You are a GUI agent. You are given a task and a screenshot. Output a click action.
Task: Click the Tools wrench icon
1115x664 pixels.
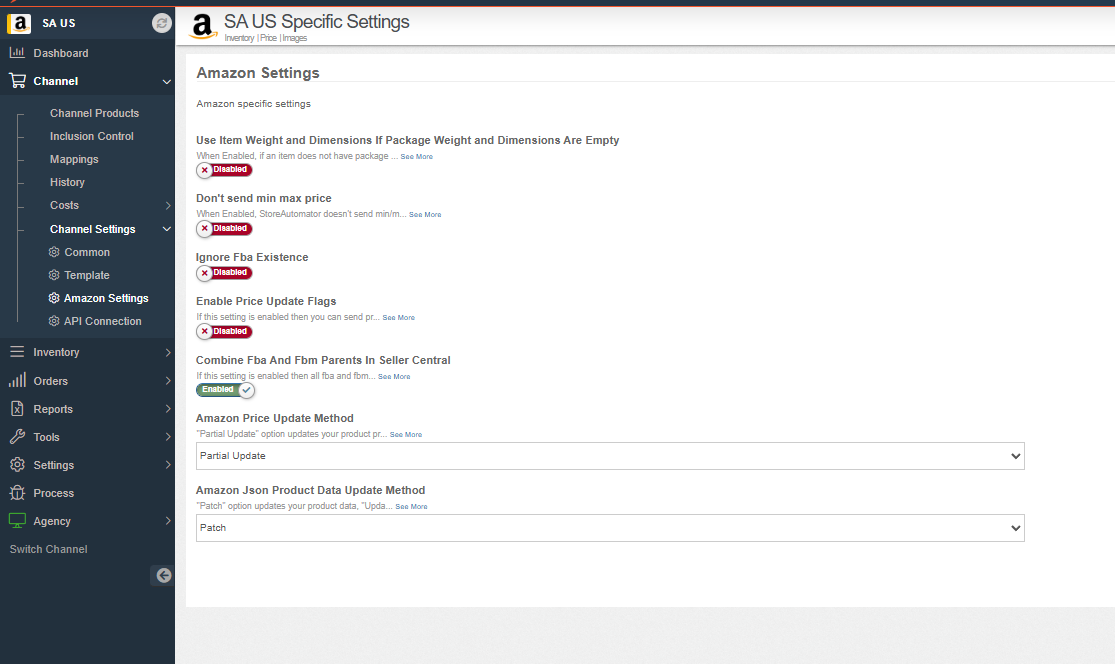[17, 437]
